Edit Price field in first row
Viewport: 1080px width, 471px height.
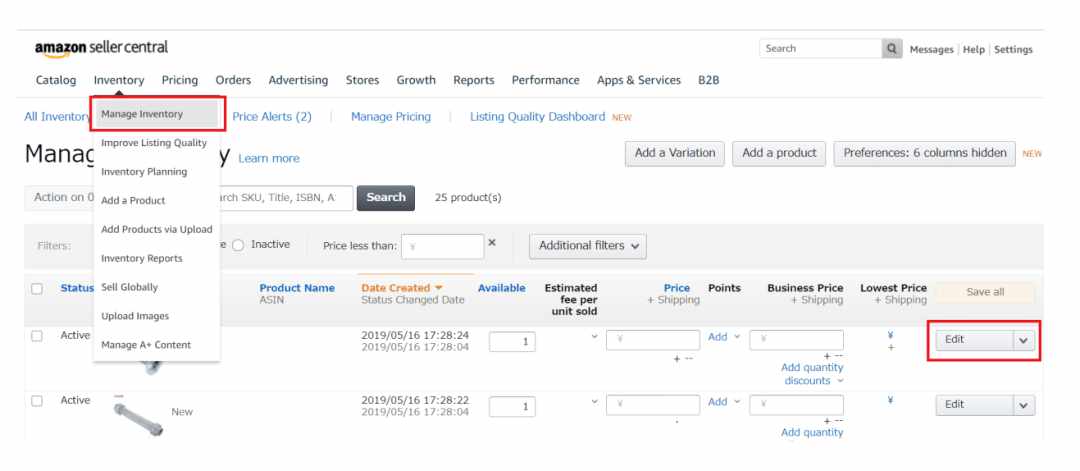(653, 340)
